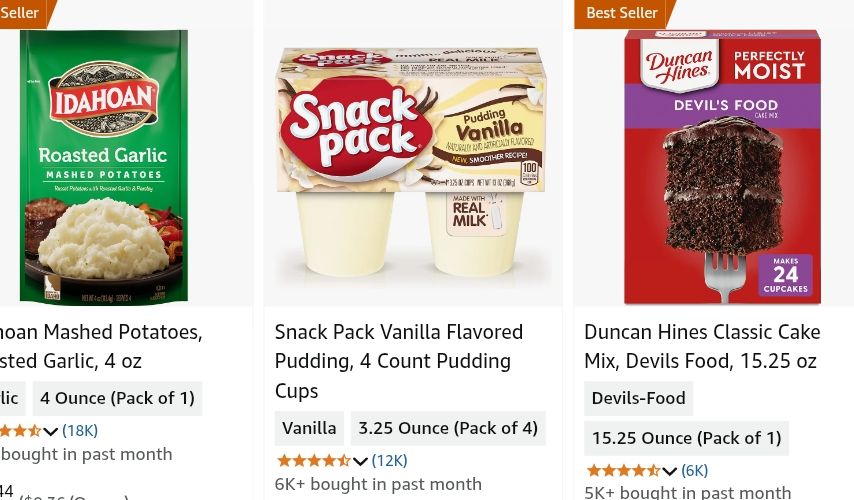Select 15.25 Ounce (Pack of 1) size
Viewport: 854px width, 500px height.
pyautogui.click(x=686, y=438)
